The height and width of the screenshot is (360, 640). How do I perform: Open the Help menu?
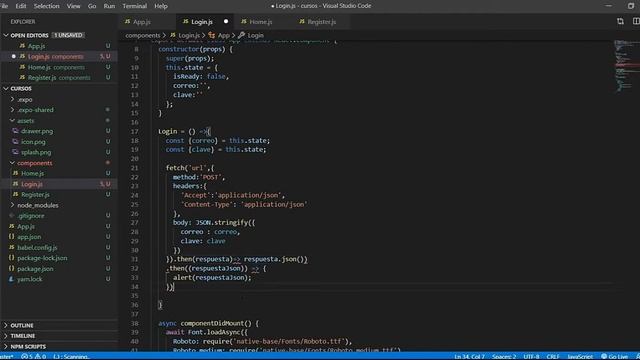point(161,6)
